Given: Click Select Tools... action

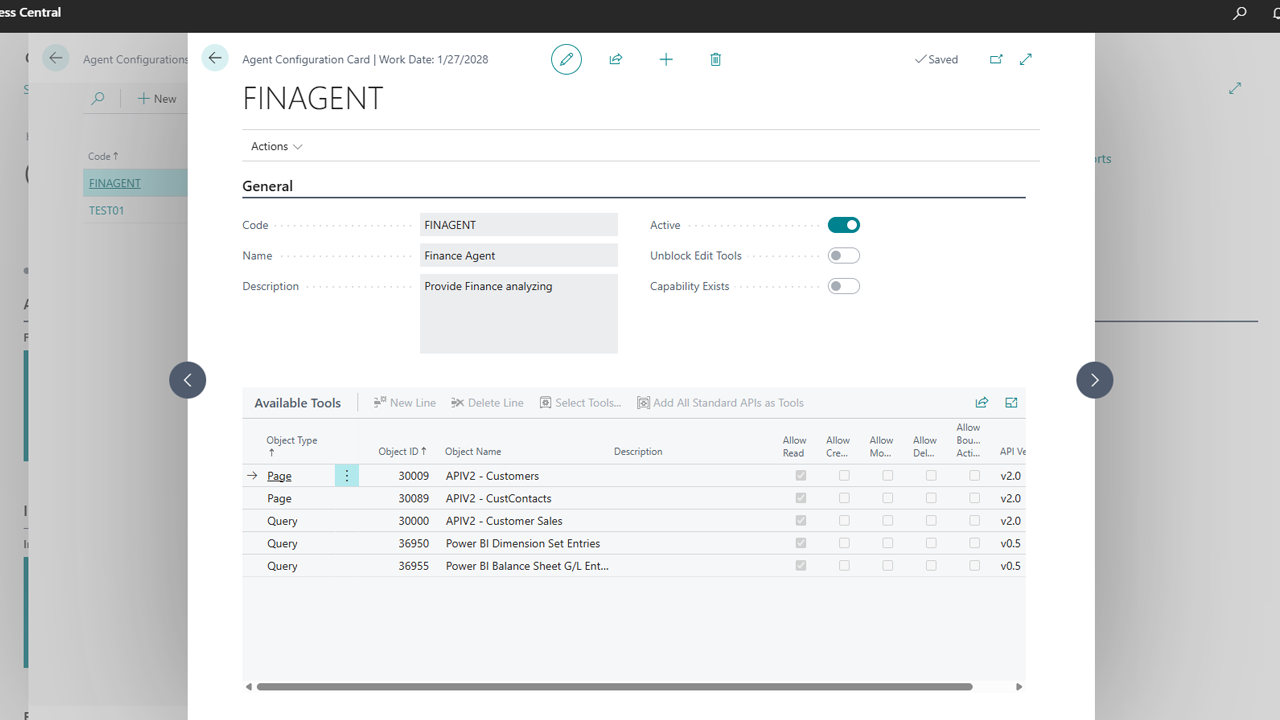Looking at the screenshot, I should pyautogui.click(x=580, y=403).
